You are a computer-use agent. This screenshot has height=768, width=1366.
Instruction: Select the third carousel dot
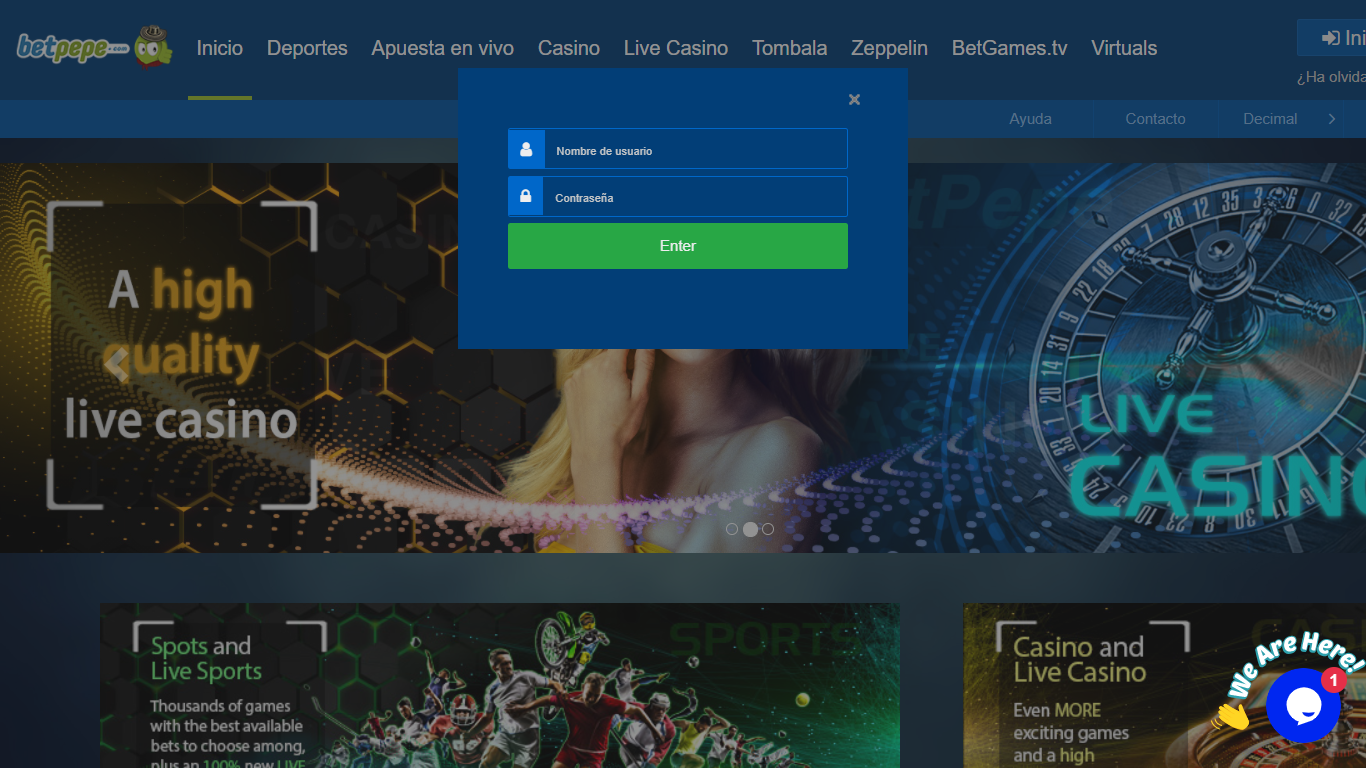click(x=768, y=529)
